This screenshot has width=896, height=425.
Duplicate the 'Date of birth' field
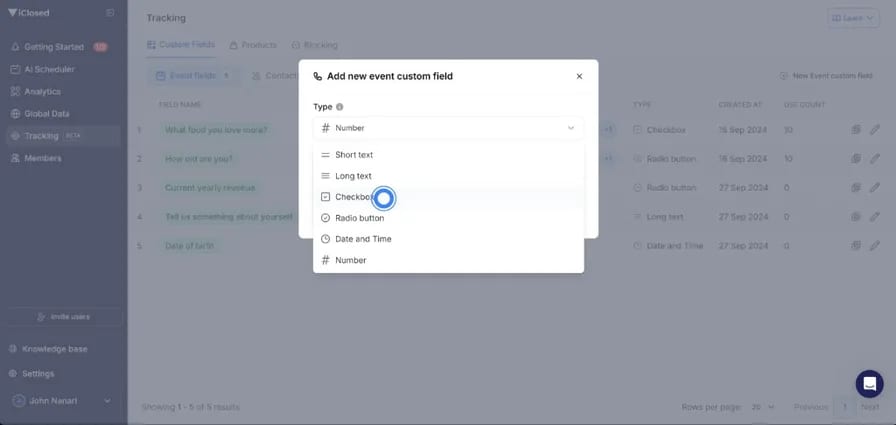[x=856, y=246]
